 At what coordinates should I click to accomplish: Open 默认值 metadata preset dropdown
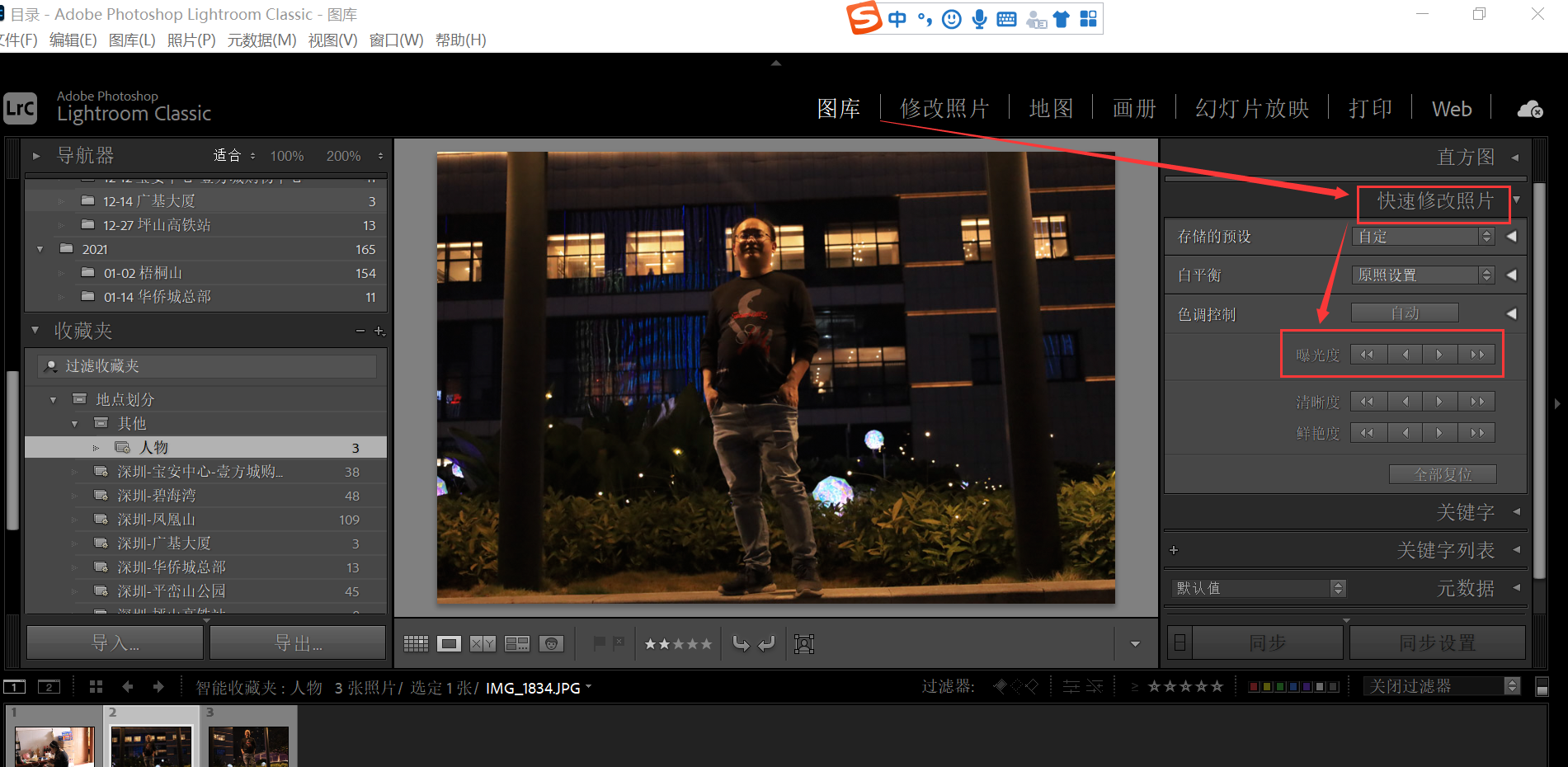pos(1259,588)
